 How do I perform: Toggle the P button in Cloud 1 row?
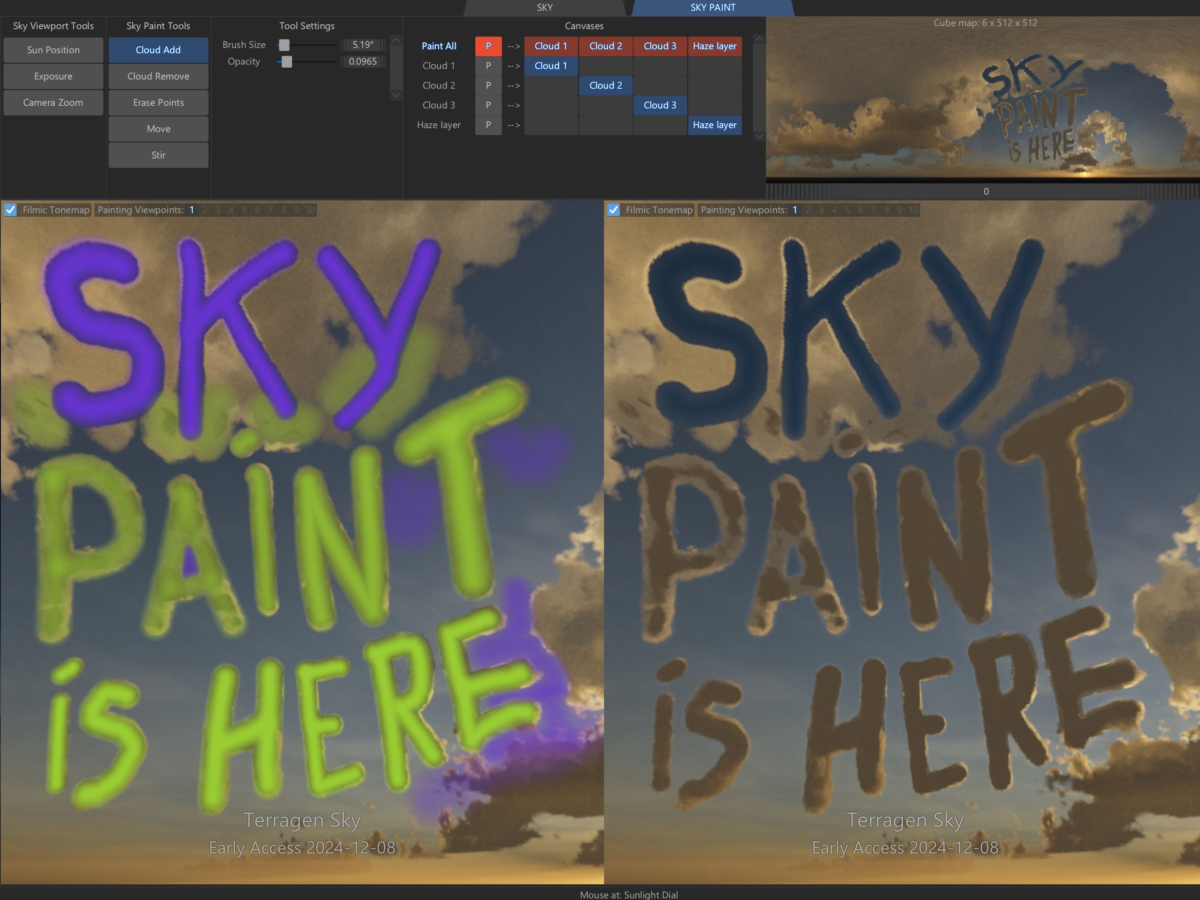pyautogui.click(x=488, y=66)
